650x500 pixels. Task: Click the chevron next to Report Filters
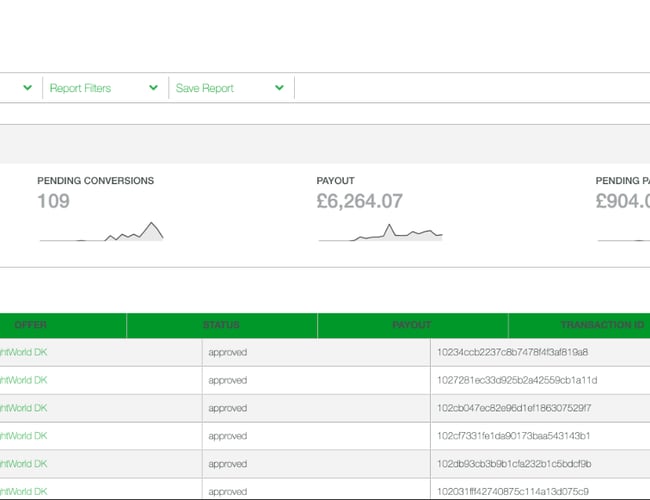[x=153, y=88]
